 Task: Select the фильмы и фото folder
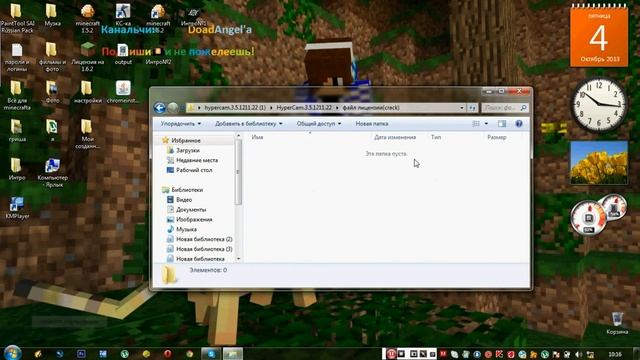pyautogui.click(x=52, y=57)
